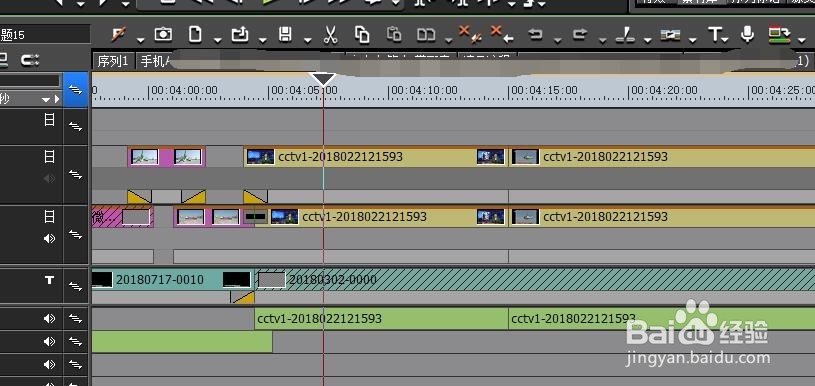
Task: Select first cctv1-2018022121593 clip on second video track
Action: (375, 156)
